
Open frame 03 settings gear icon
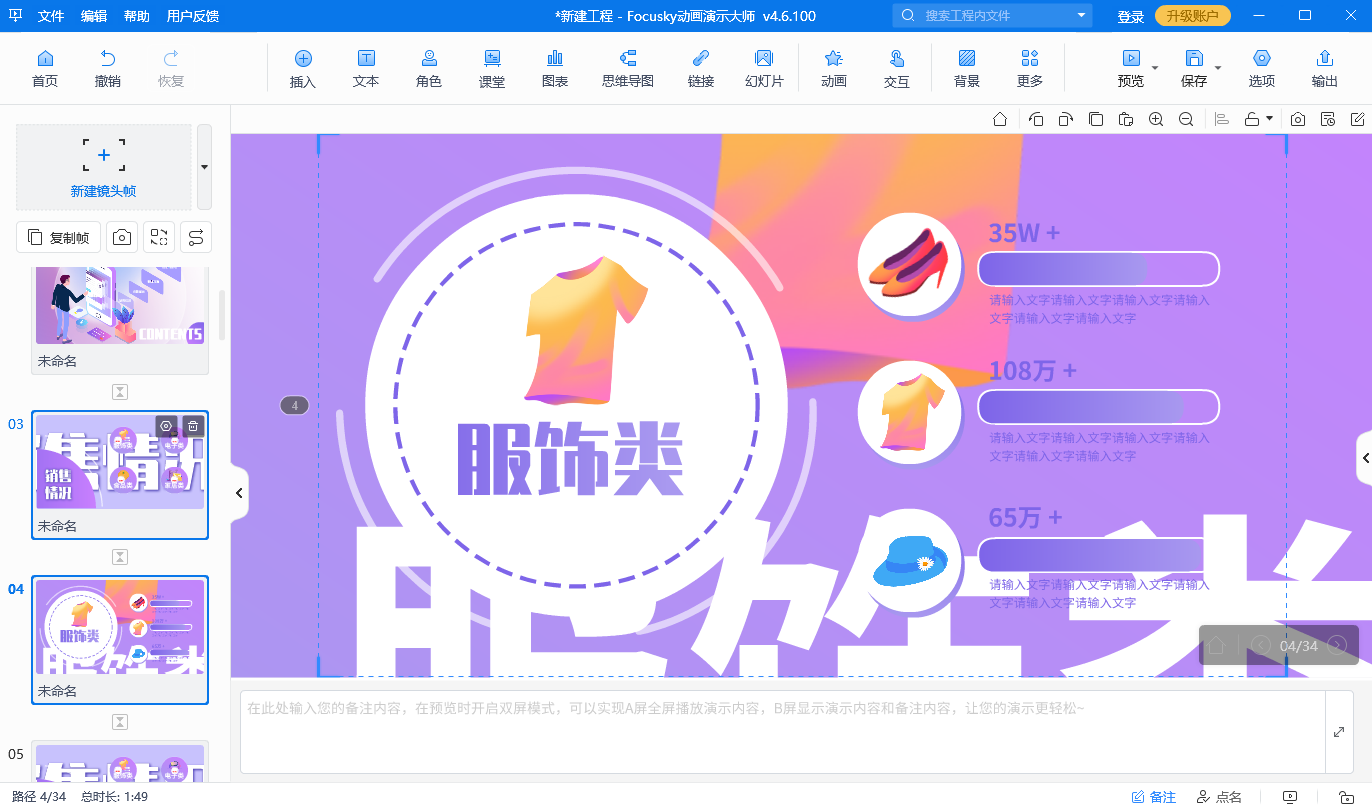point(166,426)
